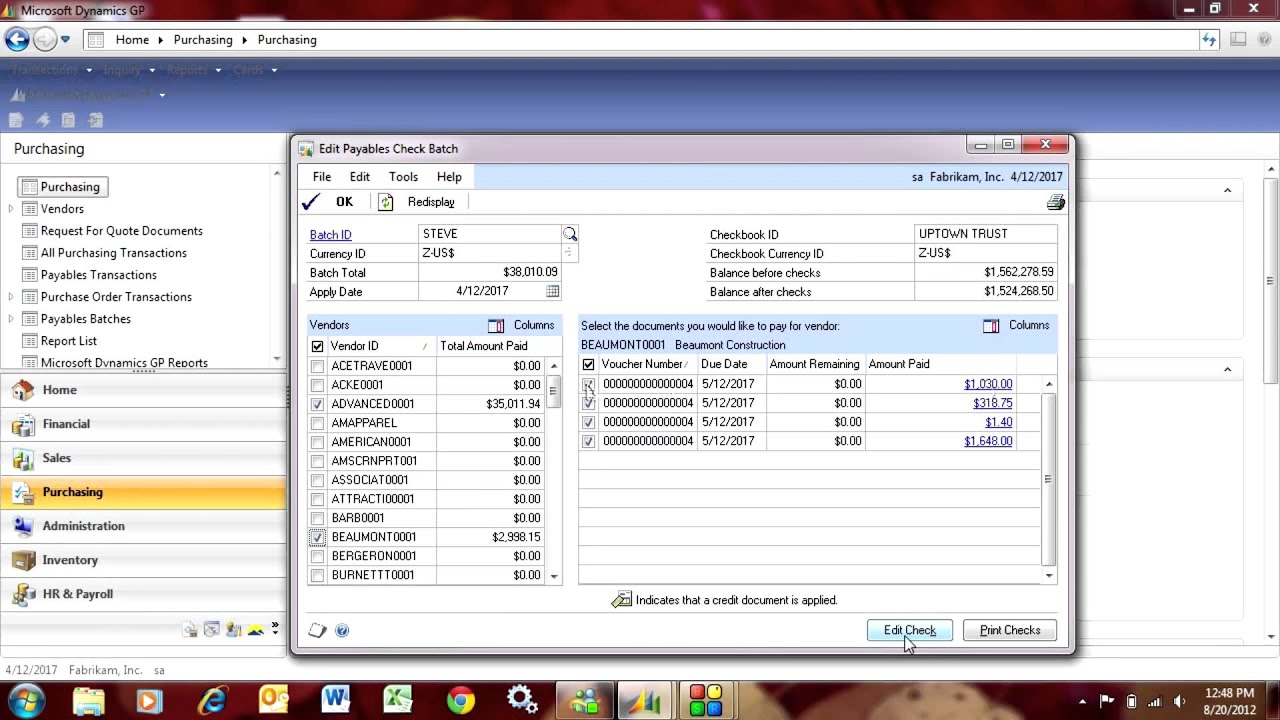
Task: Click the Batch ID input field containing STEVE
Action: click(x=490, y=234)
